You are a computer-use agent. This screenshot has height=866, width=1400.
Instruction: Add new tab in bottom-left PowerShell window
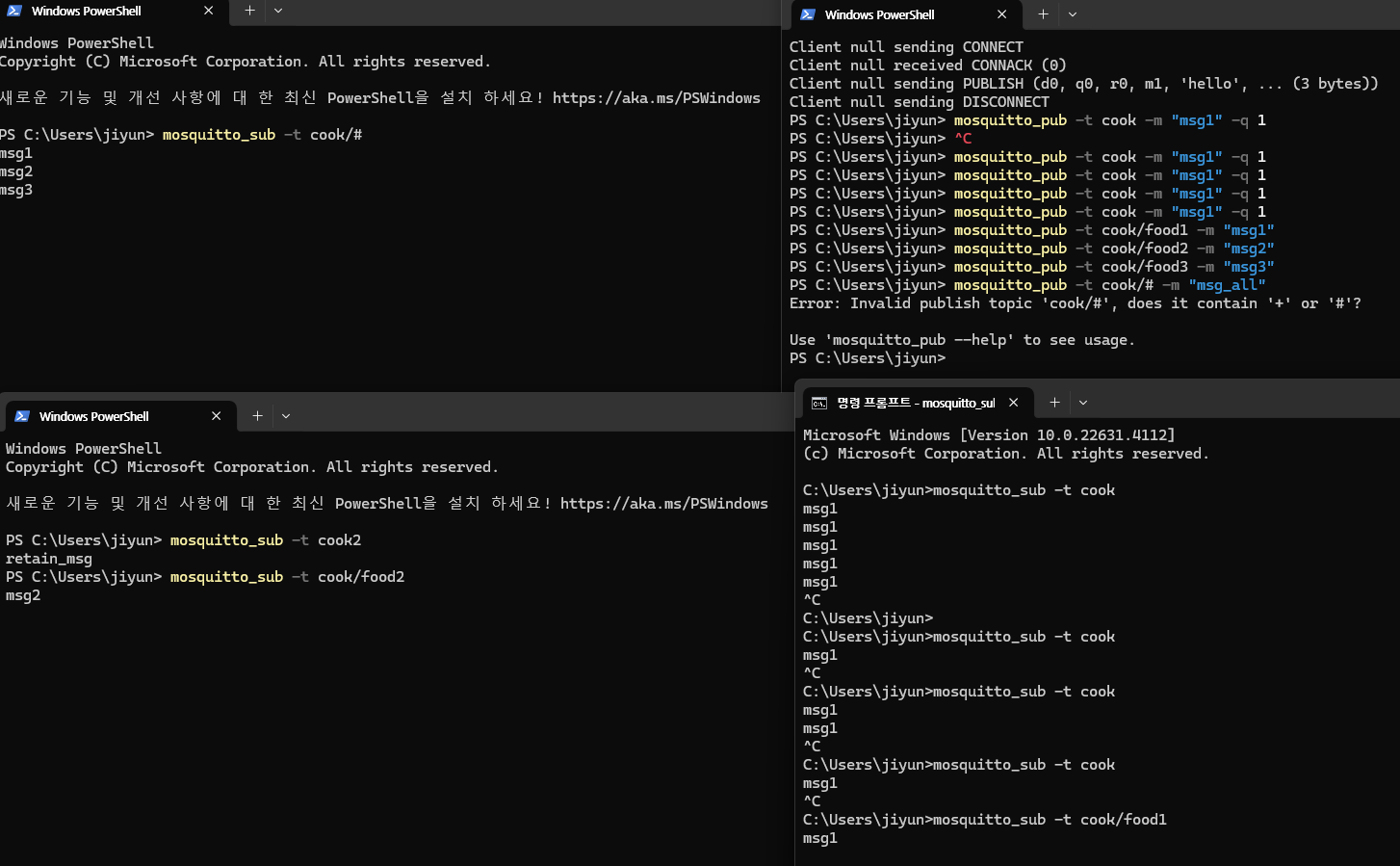(x=257, y=416)
